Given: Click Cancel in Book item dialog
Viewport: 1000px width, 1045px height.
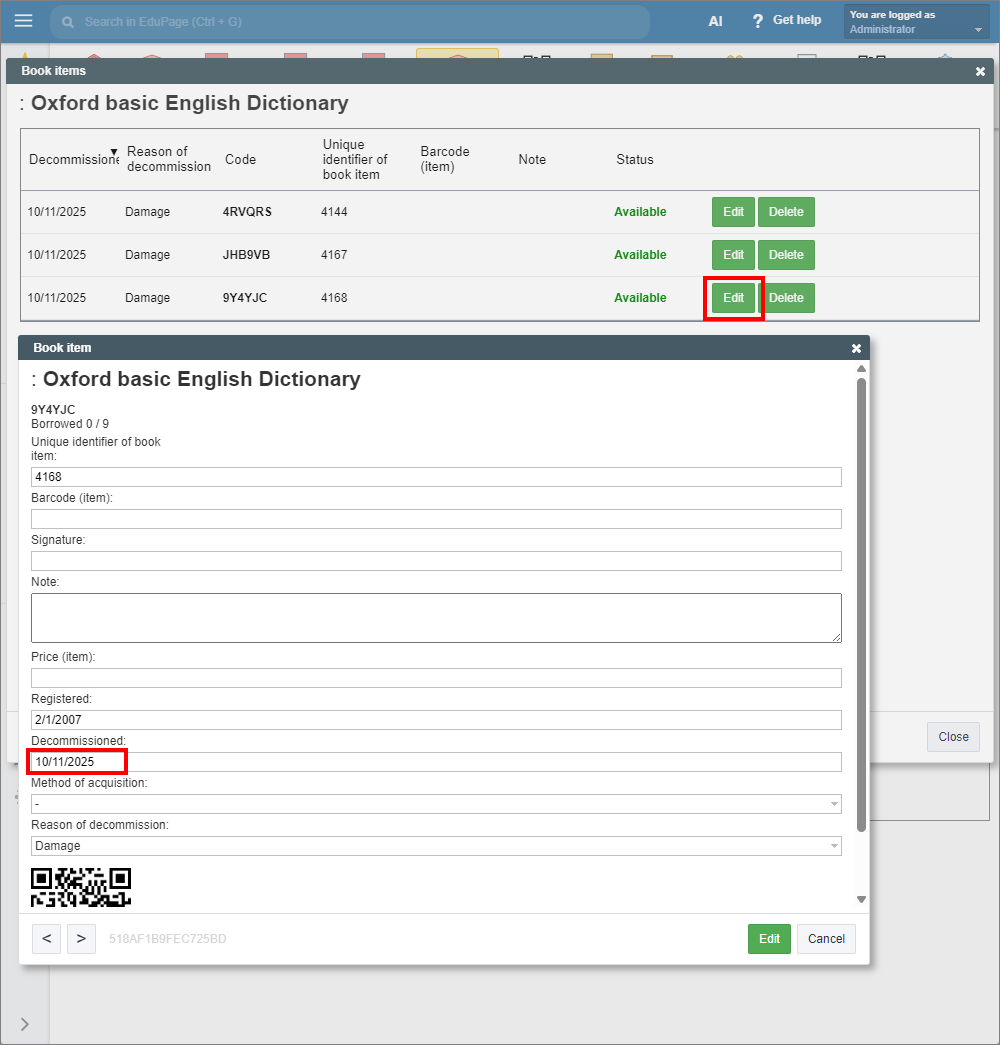Looking at the screenshot, I should [x=826, y=939].
